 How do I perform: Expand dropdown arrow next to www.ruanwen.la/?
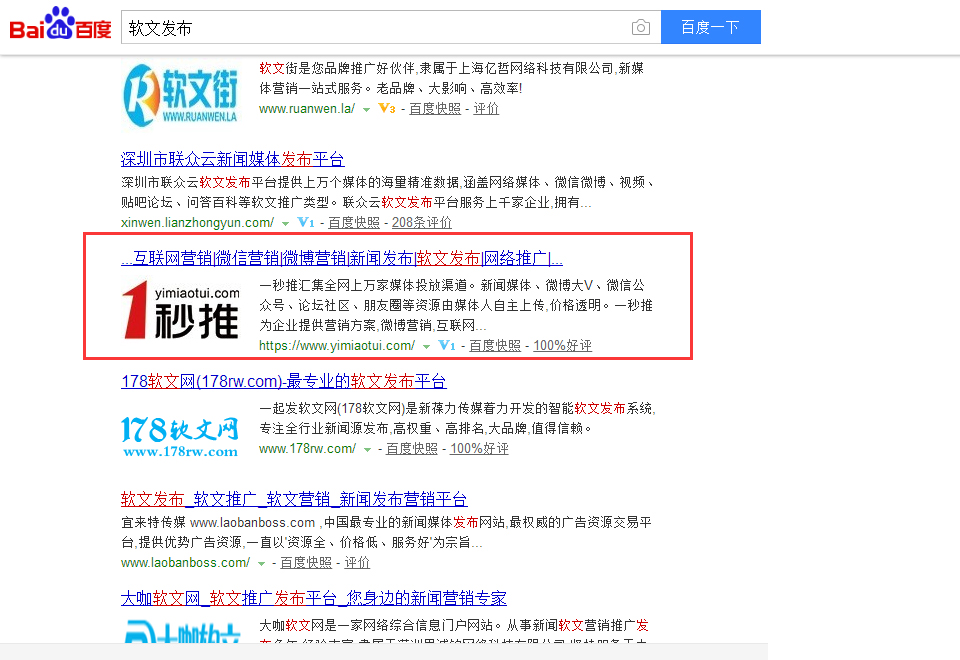point(366,110)
